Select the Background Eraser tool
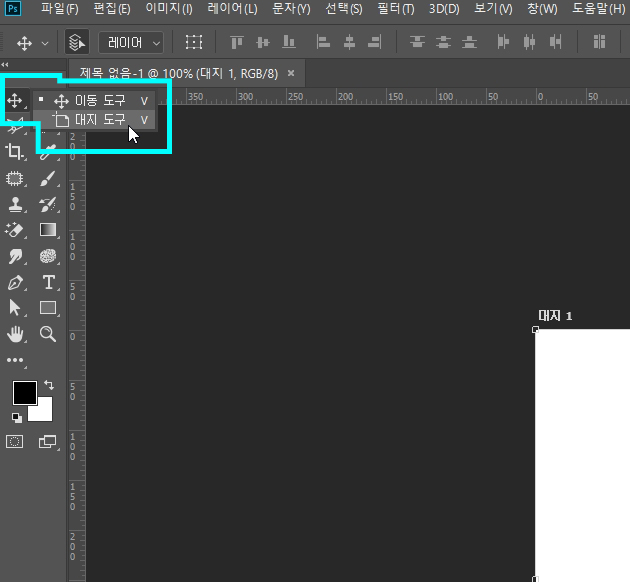The width and height of the screenshot is (630, 582). pos(15,230)
